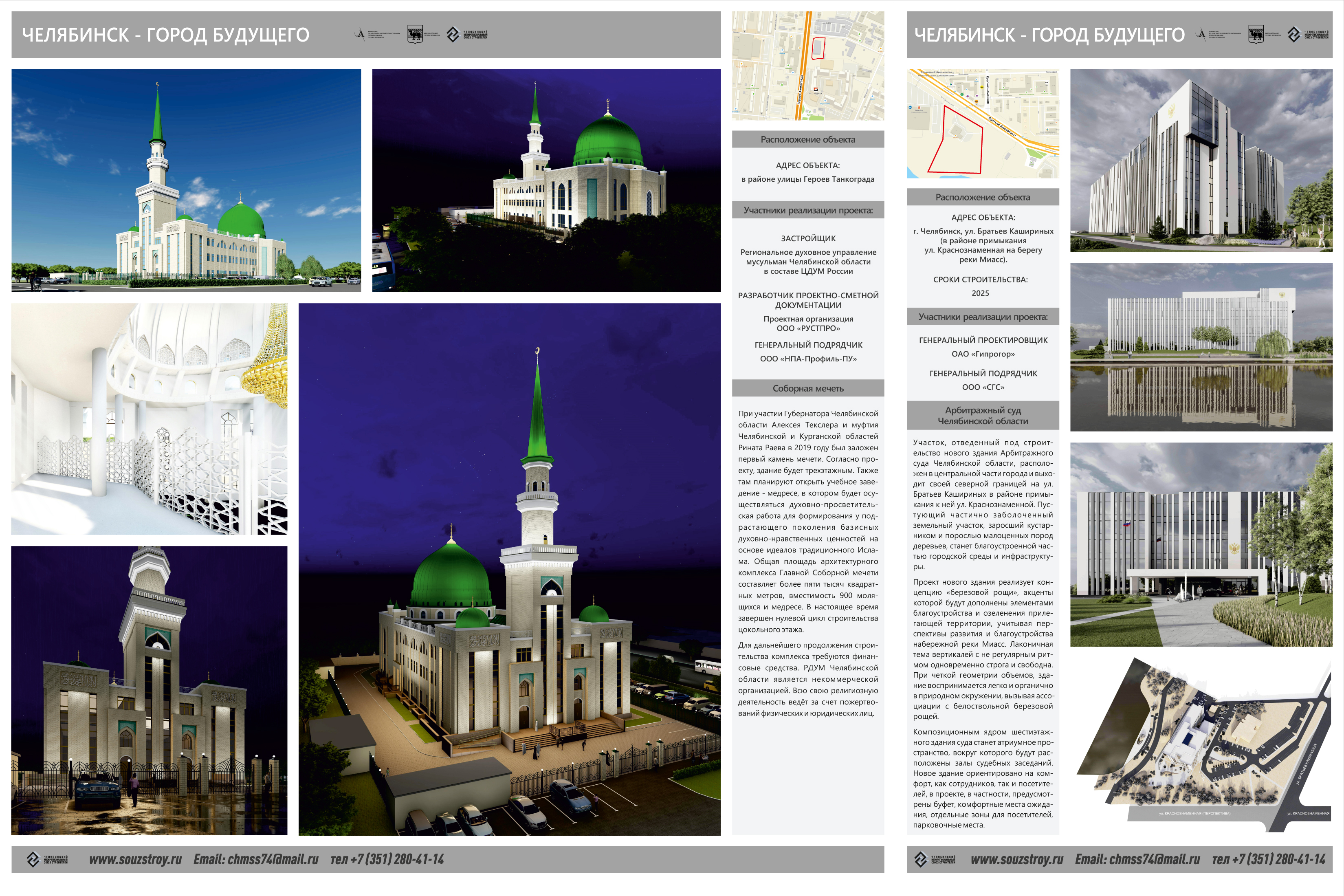Click the 'Соборная мечеть' section header
This screenshot has width=1344, height=896.
pos(807,389)
